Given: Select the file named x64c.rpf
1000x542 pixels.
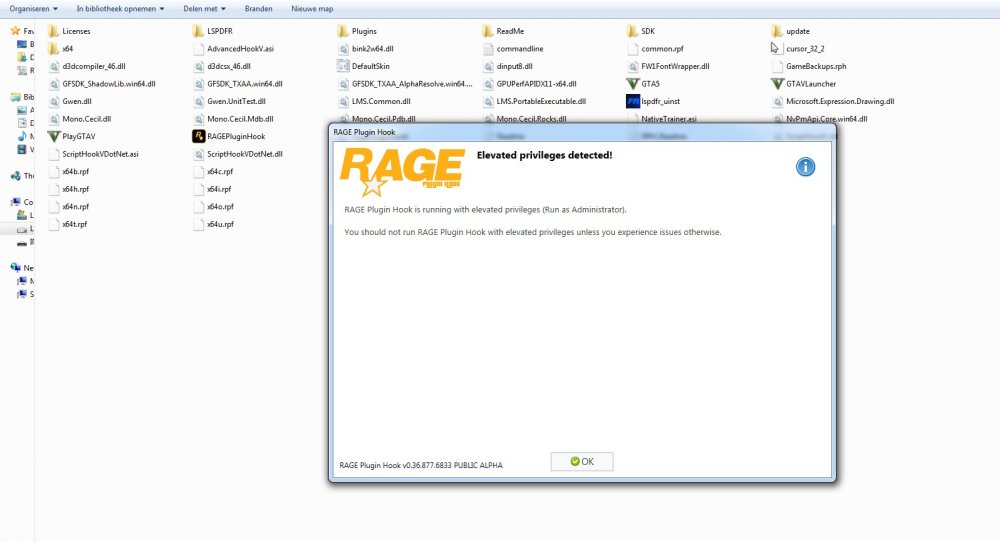Looking at the screenshot, I should tap(220, 171).
